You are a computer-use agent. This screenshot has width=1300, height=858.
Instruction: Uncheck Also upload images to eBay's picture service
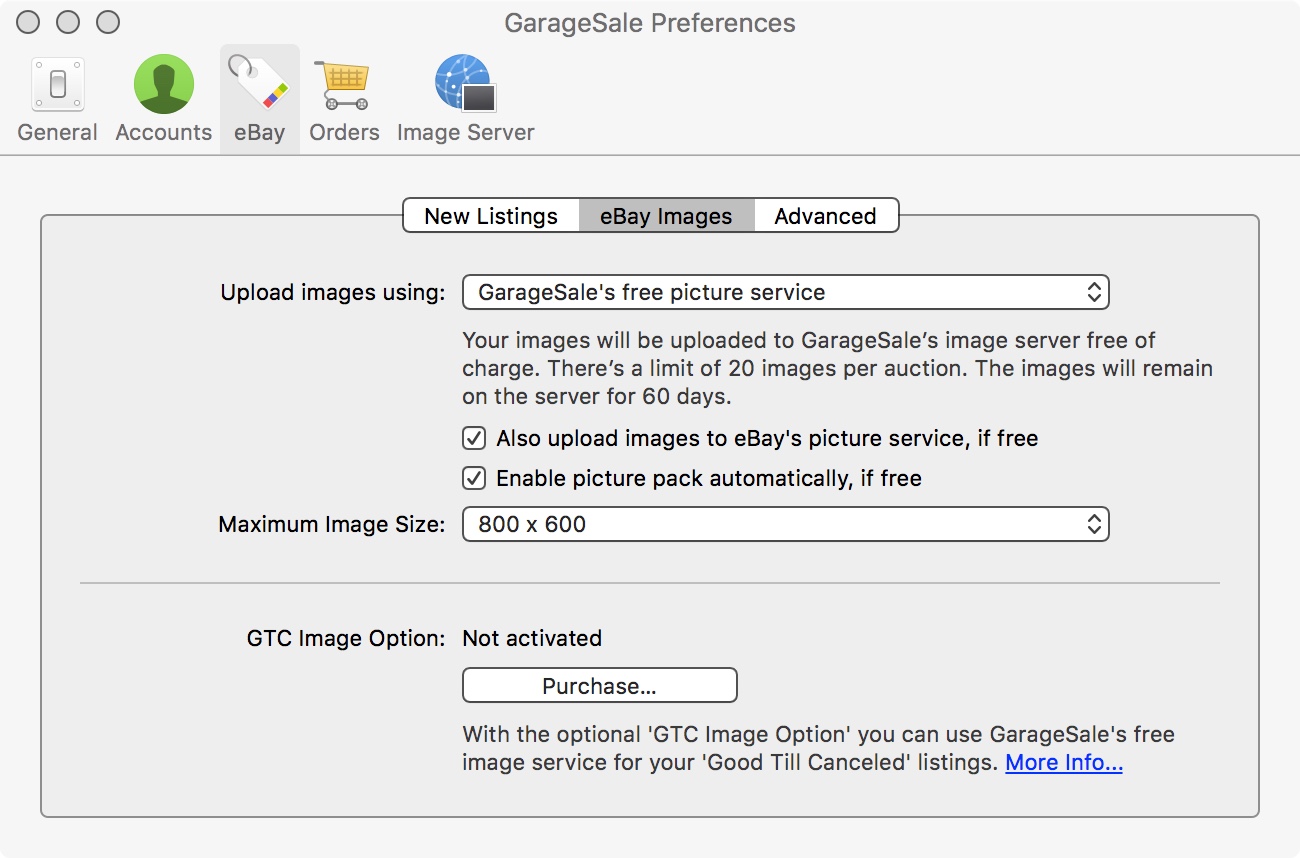(x=474, y=439)
